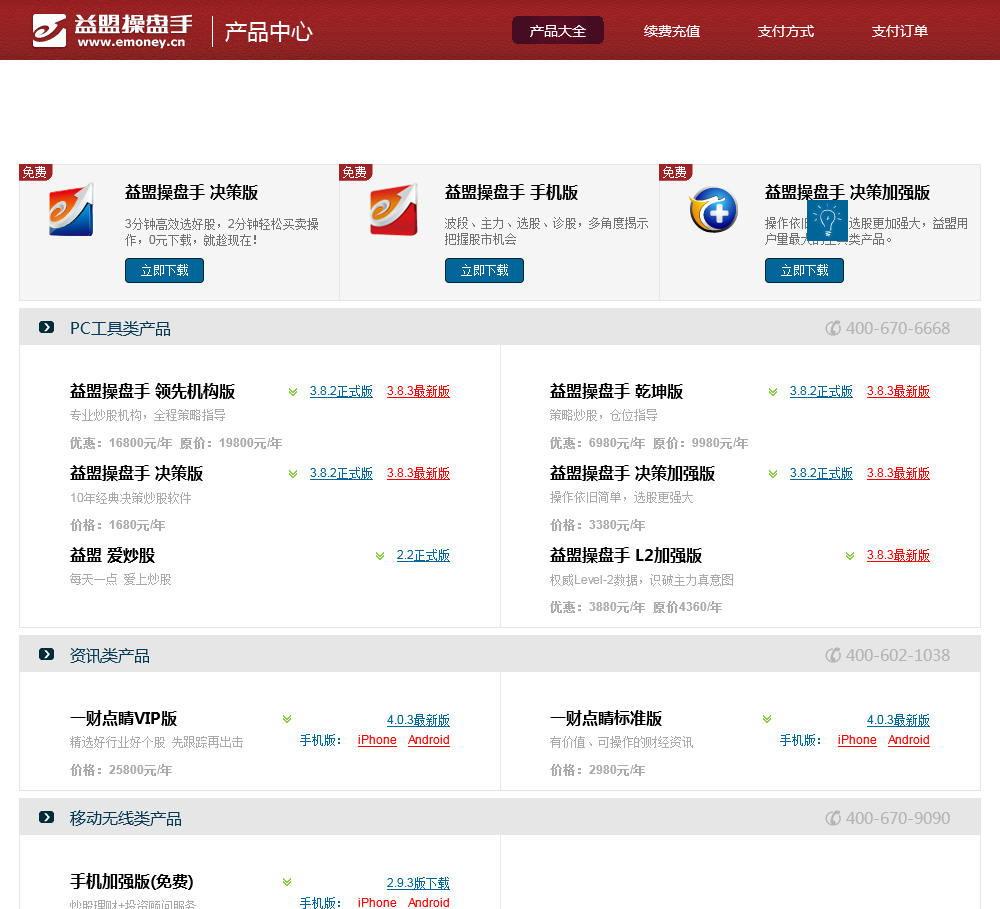Click green chevron for 一财点睛VIP版
This screenshot has height=909, width=1000.
287,719
